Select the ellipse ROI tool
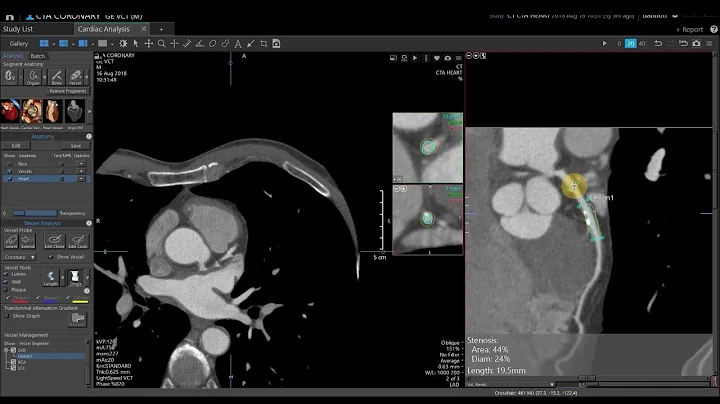The width and height of the screenshot is (720, 404). pyautogui.click(x=212, y=44)
